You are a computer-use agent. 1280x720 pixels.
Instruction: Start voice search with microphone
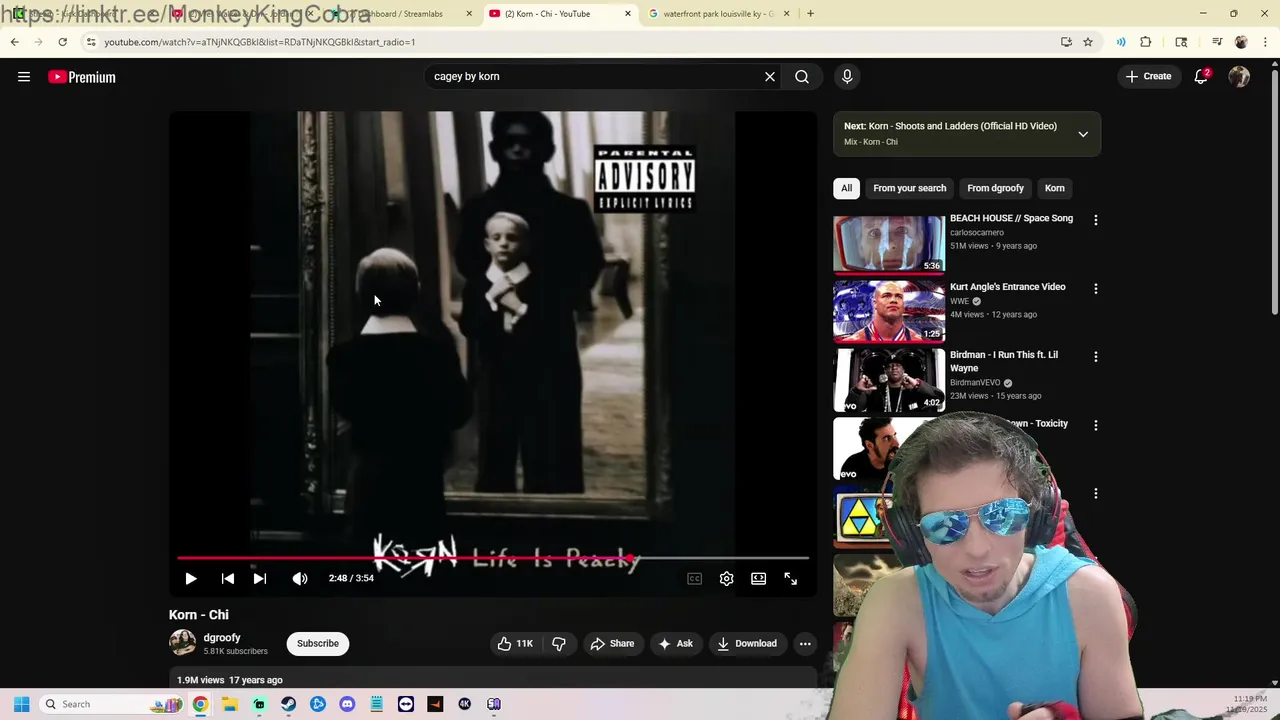pyautogui.click(x=847, y=76)
